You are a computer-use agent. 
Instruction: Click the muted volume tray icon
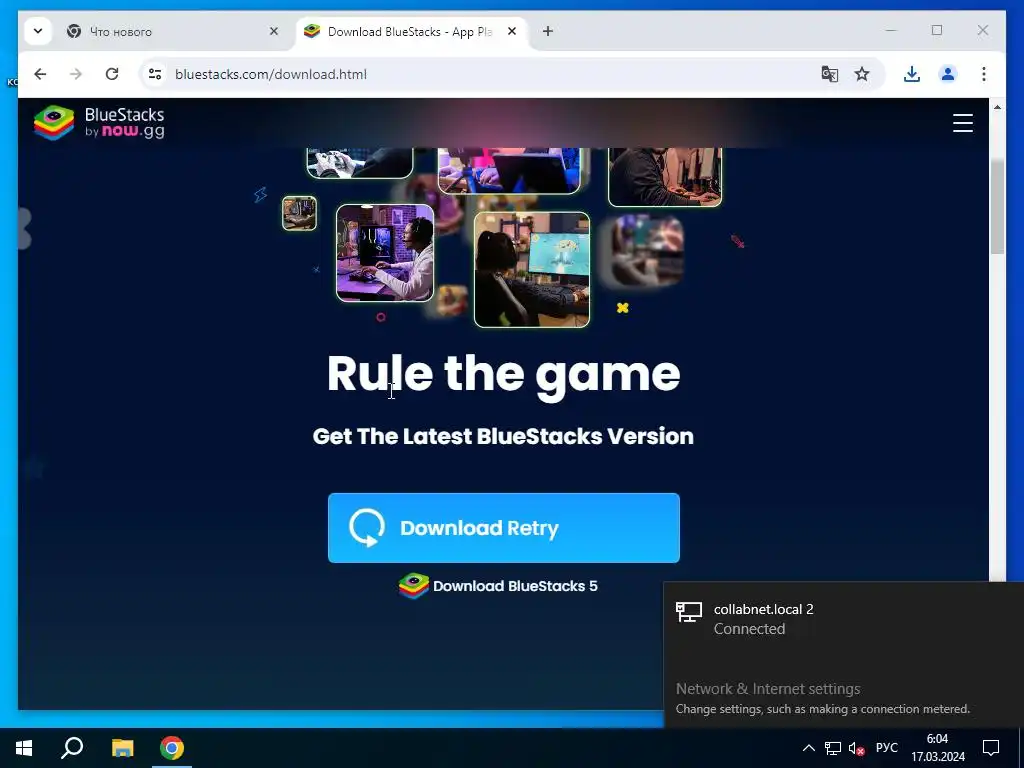tap(856, 748)
